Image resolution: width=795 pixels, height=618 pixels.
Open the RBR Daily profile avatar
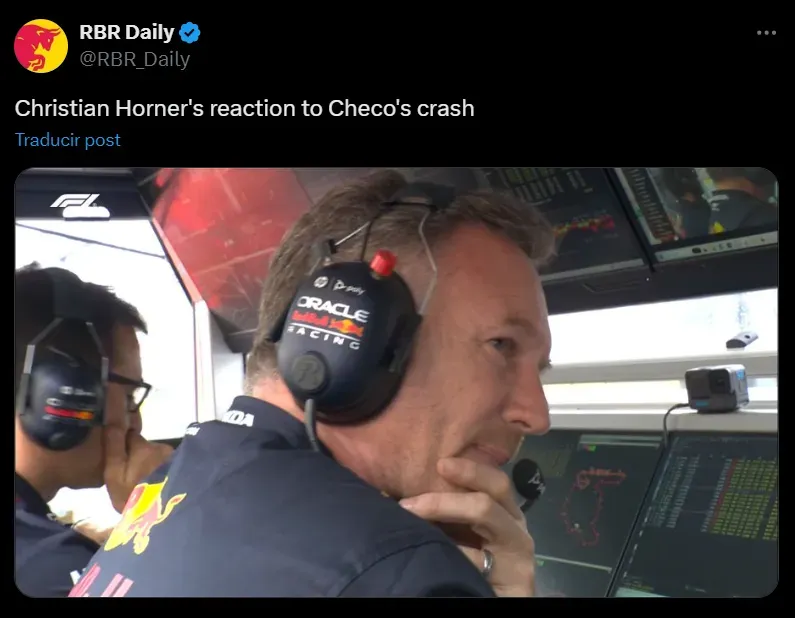(x=41, y=46)
